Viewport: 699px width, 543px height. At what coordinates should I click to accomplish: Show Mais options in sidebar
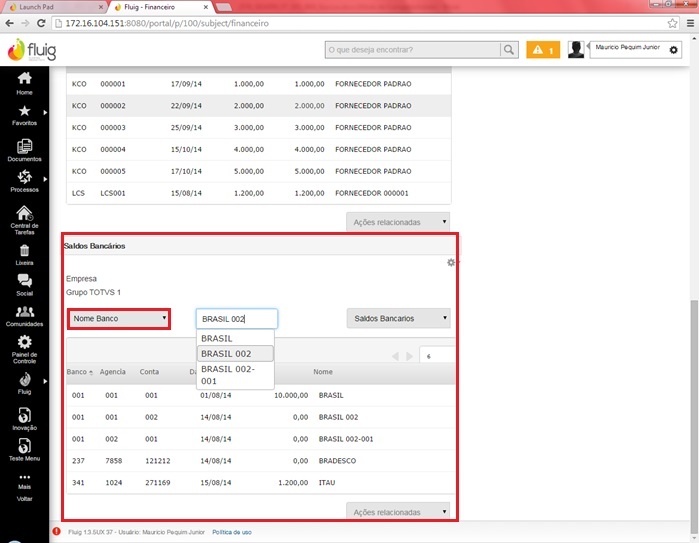click(x=24, y=481)
